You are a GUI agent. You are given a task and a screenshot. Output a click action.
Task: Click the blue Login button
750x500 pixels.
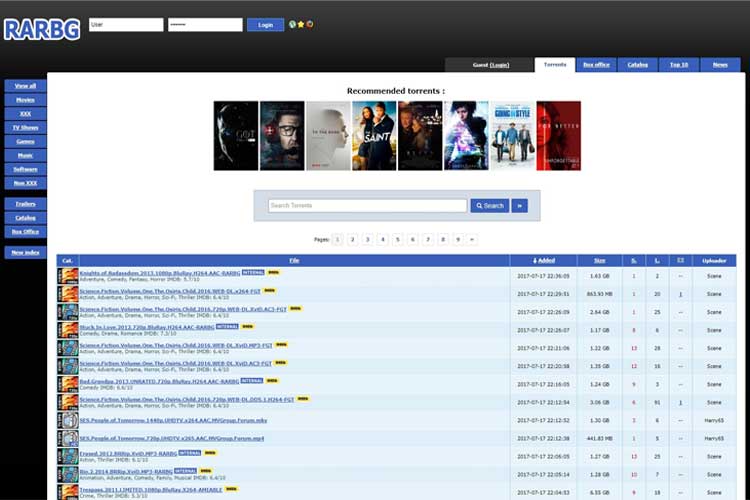click(x=265, y=25)
